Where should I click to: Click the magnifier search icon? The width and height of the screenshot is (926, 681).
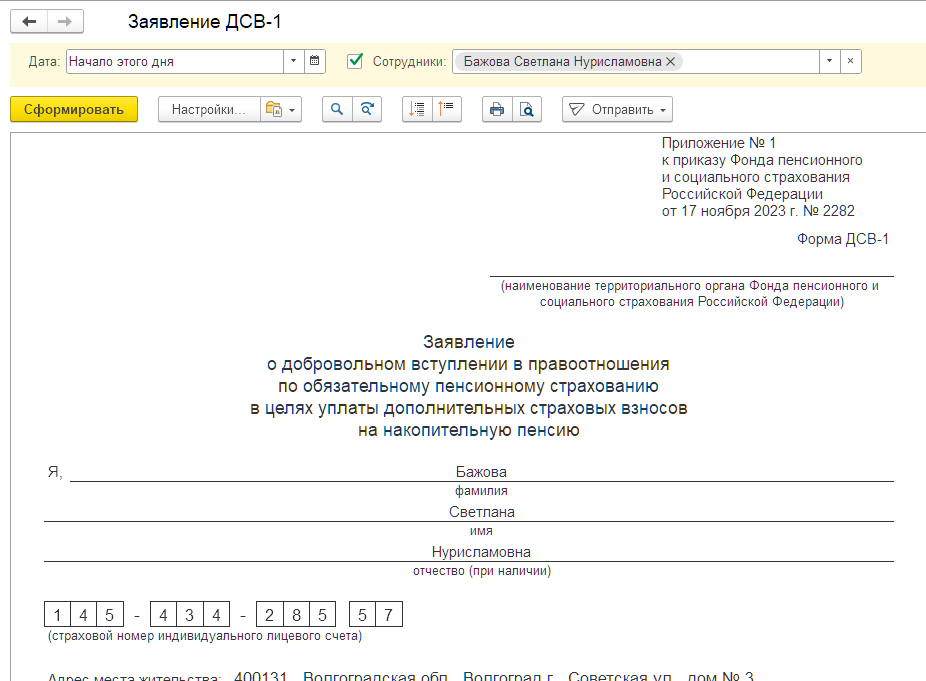[x=337, y=109]
